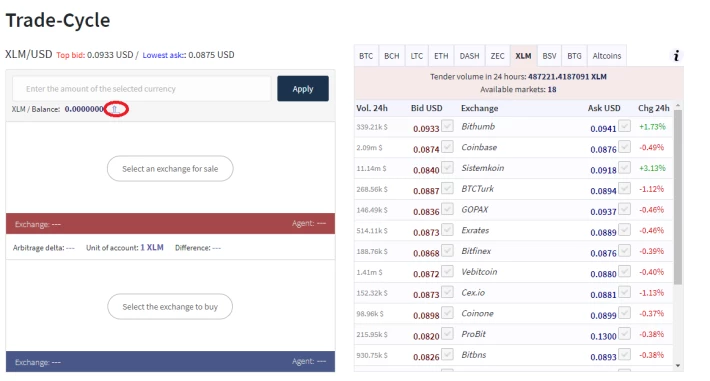Sort by Vol. 24h column header
The image size is (710, 381).
[x=372, y=108]
